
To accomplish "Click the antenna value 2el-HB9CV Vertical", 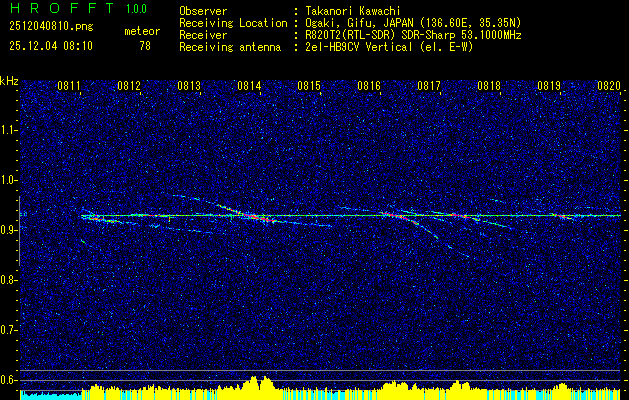I will (359, 47).
